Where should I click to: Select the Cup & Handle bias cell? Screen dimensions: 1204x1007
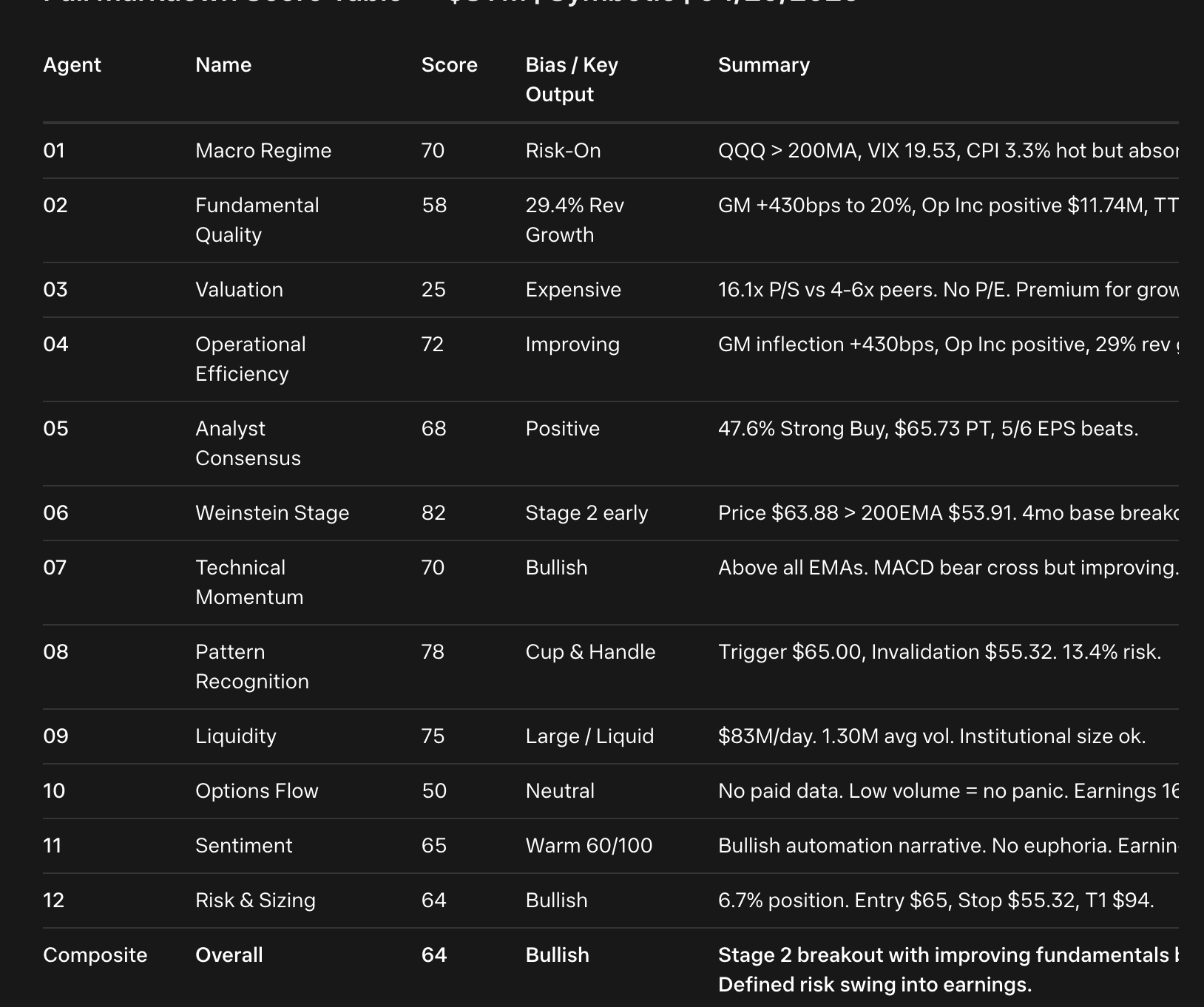(x=590, y=652)
